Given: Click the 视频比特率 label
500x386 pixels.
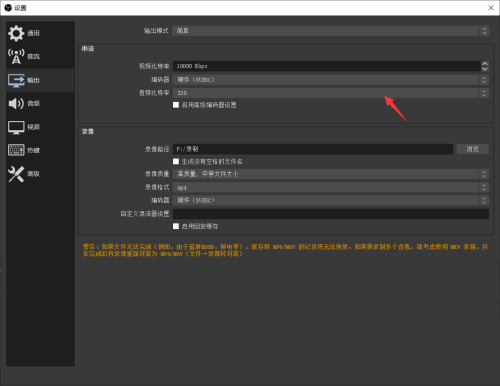Looking at the screenshot, I should pos(154,66).
